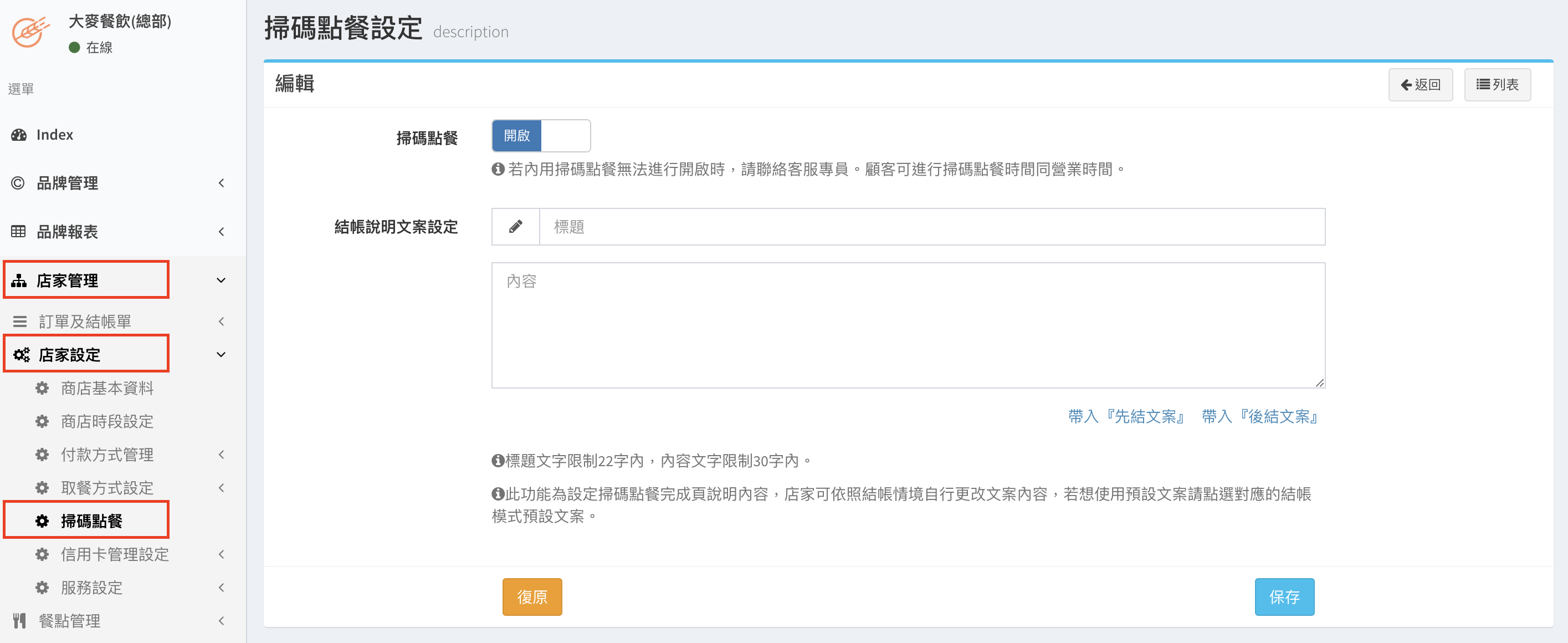The height and width of the screenshot is (643, 1568).
Task: Click the blue 保存 button
Action: coord(1284,597)
